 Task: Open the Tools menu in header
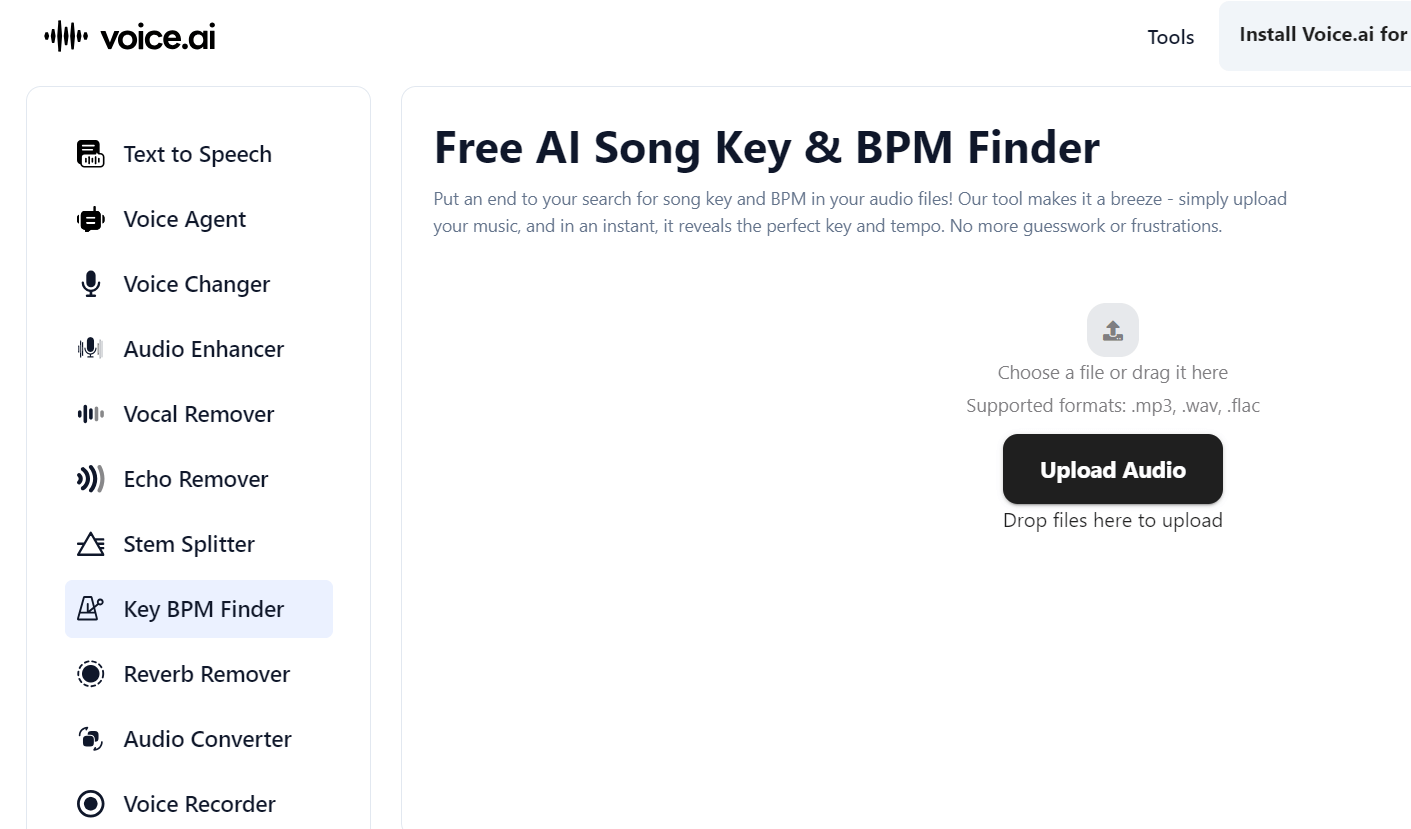click(1171, 37)
